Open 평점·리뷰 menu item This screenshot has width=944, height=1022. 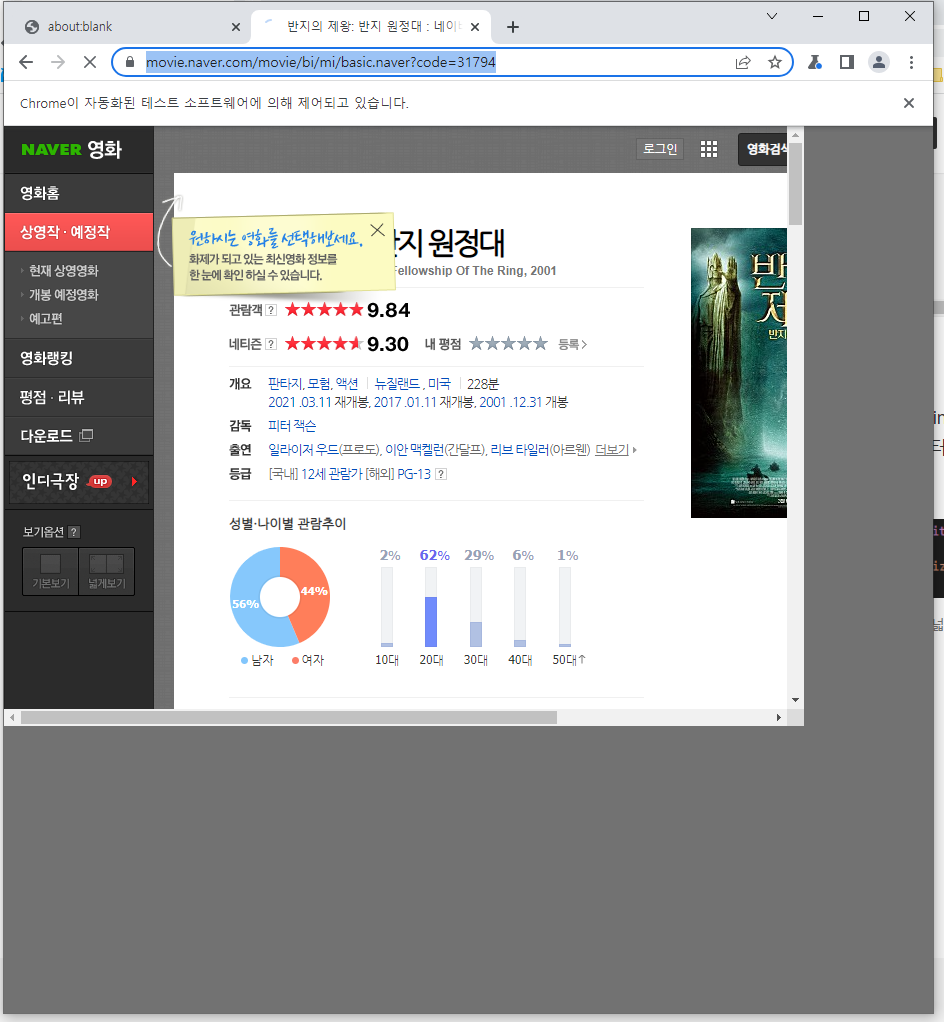pos(79,397)
